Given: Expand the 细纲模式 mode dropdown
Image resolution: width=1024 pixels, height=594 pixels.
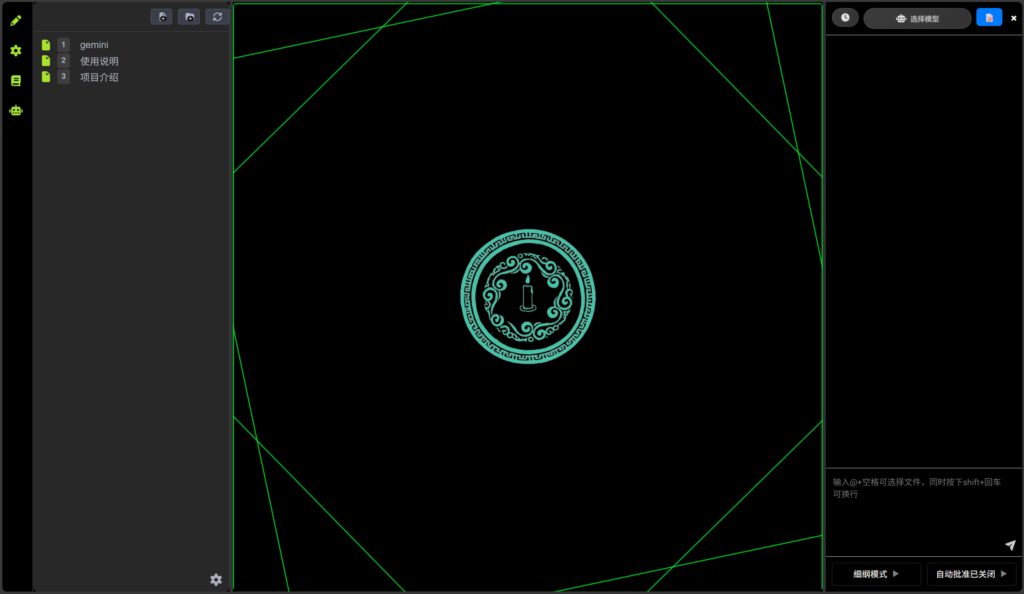Looking at the screenshot, I should (x=876, y=574).
